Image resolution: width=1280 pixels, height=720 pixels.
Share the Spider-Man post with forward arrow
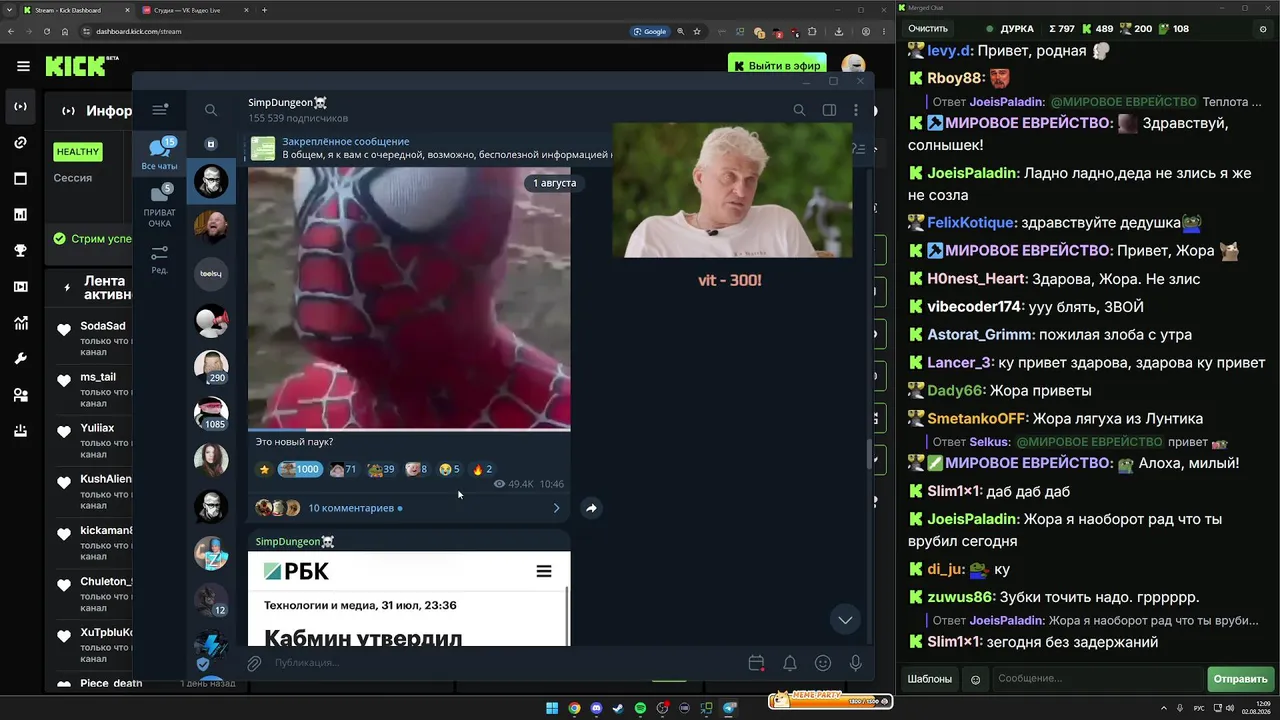(x=591, y=508)
